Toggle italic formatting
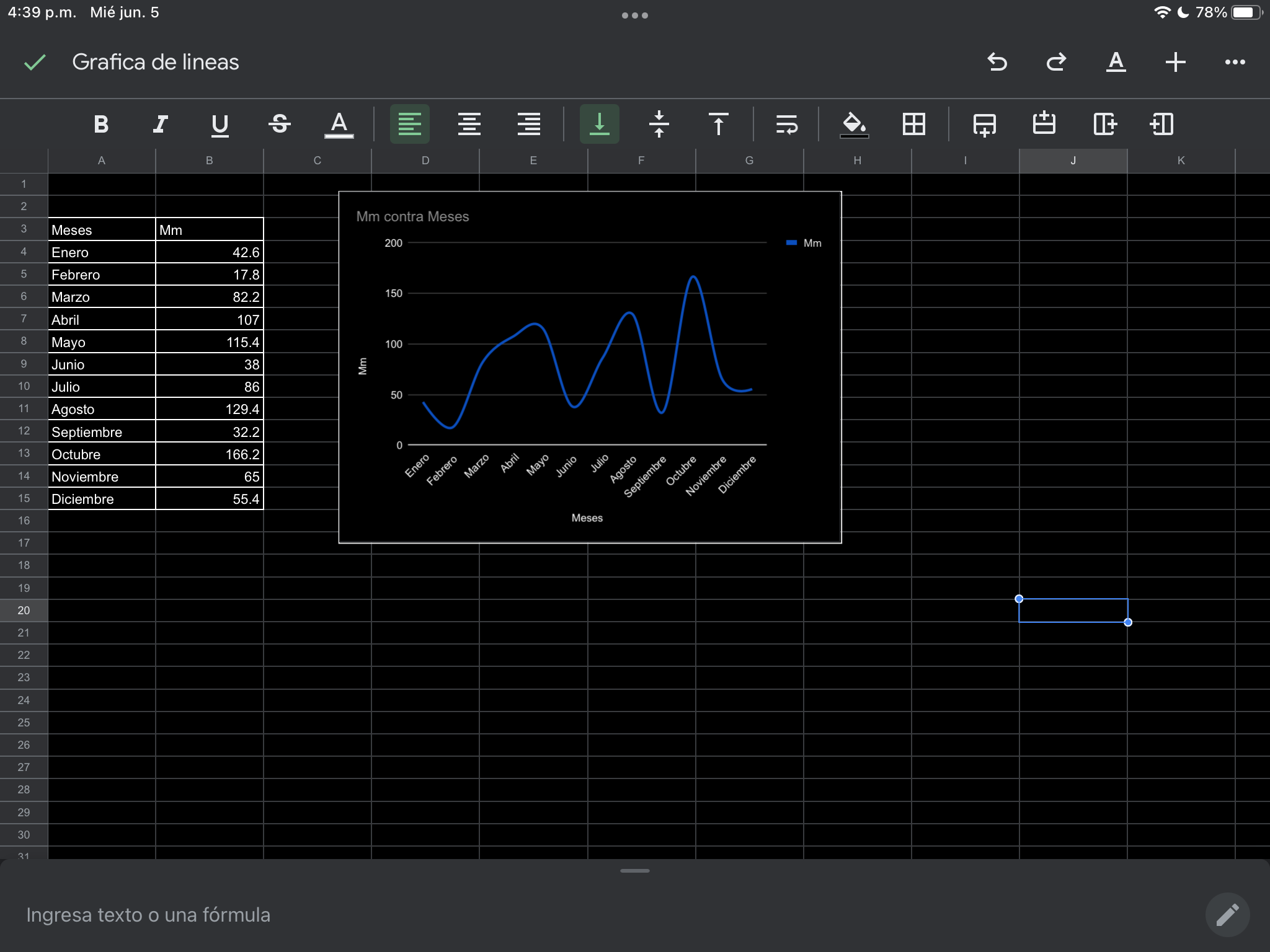This screenshot has width=1270, height=952. click(x=161, y=124)
